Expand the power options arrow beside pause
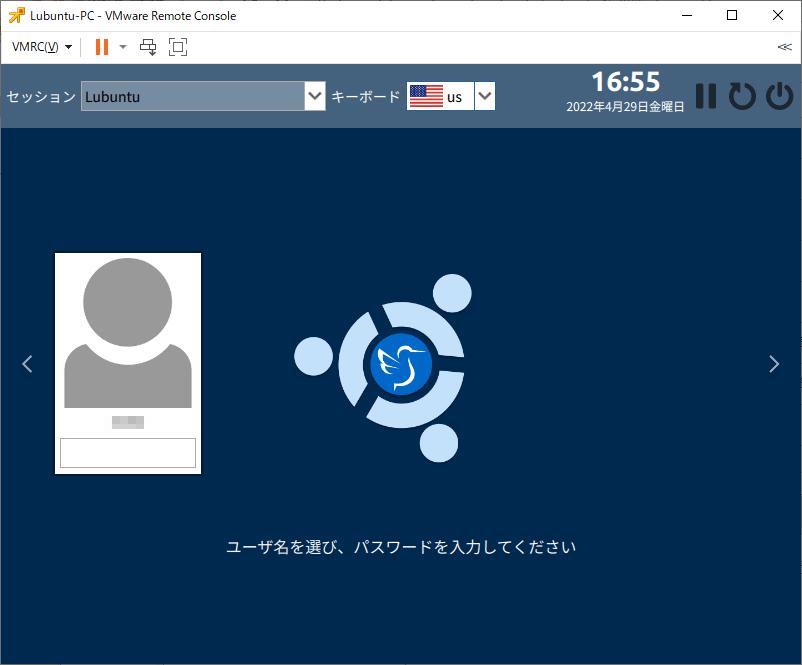The width and height of the screenshot is (802, 665). point(123,47)
